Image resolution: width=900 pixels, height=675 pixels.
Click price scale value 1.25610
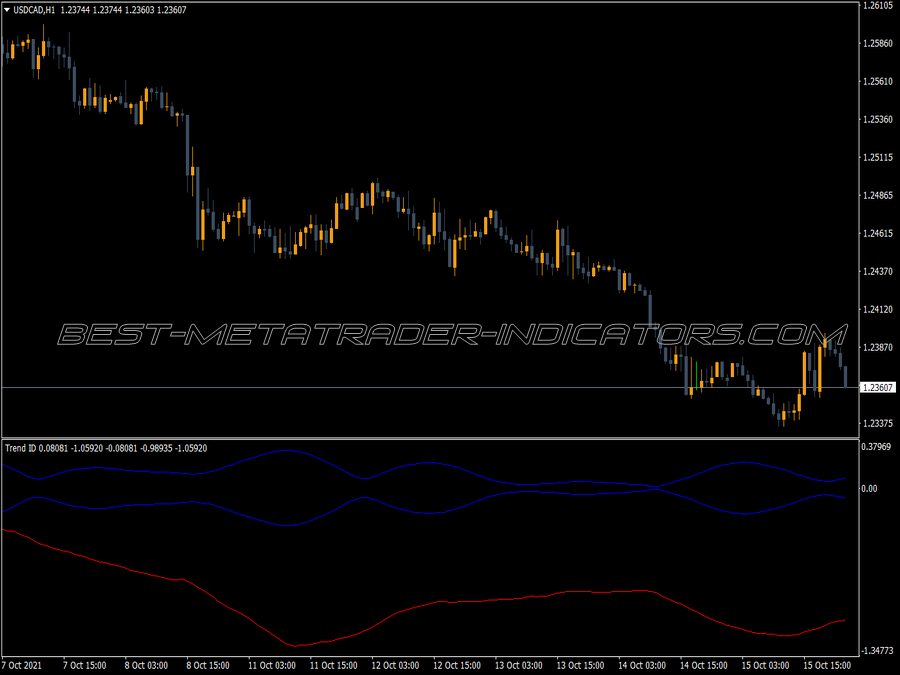878,81
